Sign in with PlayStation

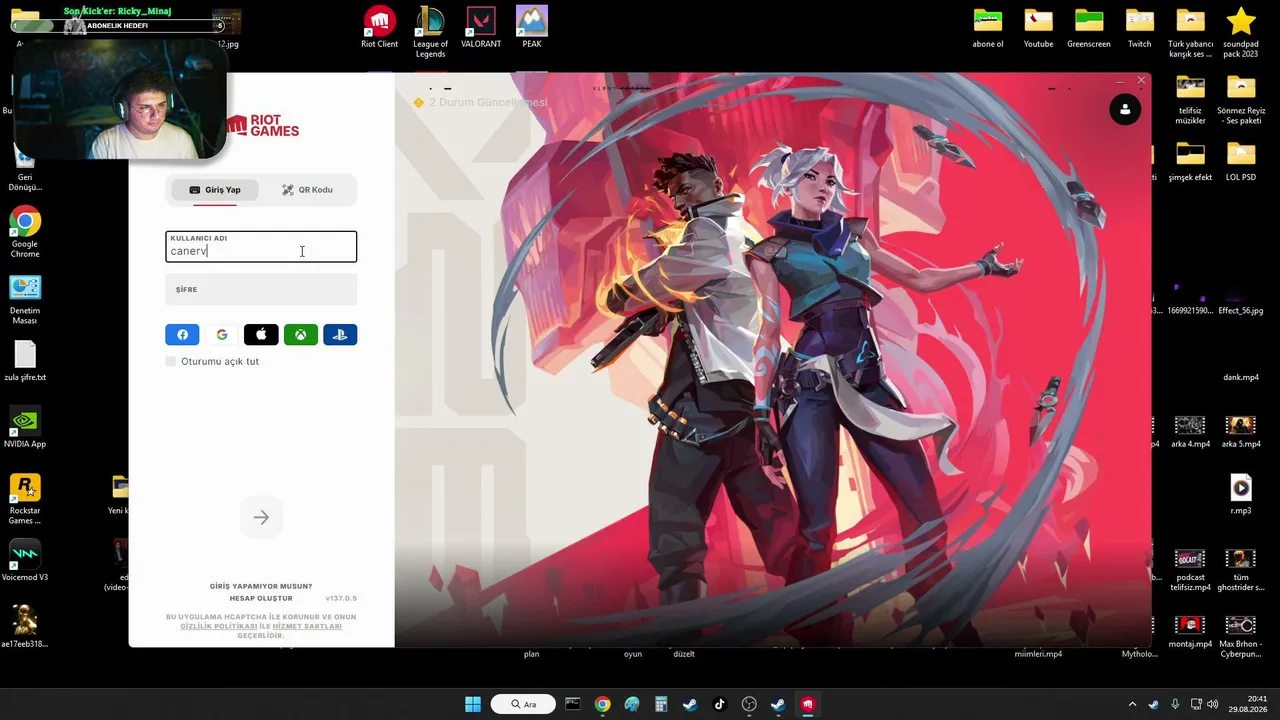tap(340, 335)
